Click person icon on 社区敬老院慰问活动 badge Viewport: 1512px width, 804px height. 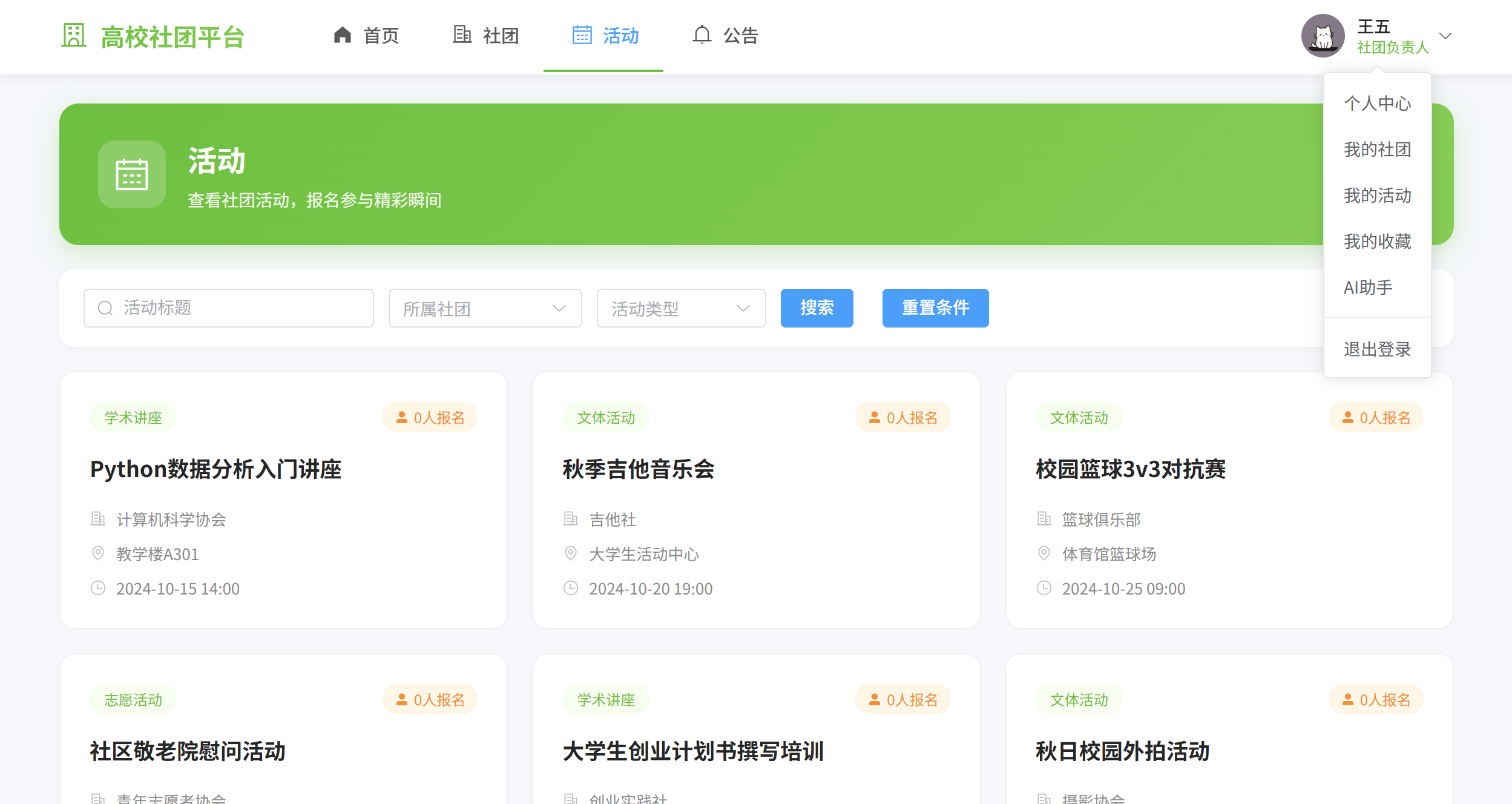pyautogui.click(x=402, y=699)
